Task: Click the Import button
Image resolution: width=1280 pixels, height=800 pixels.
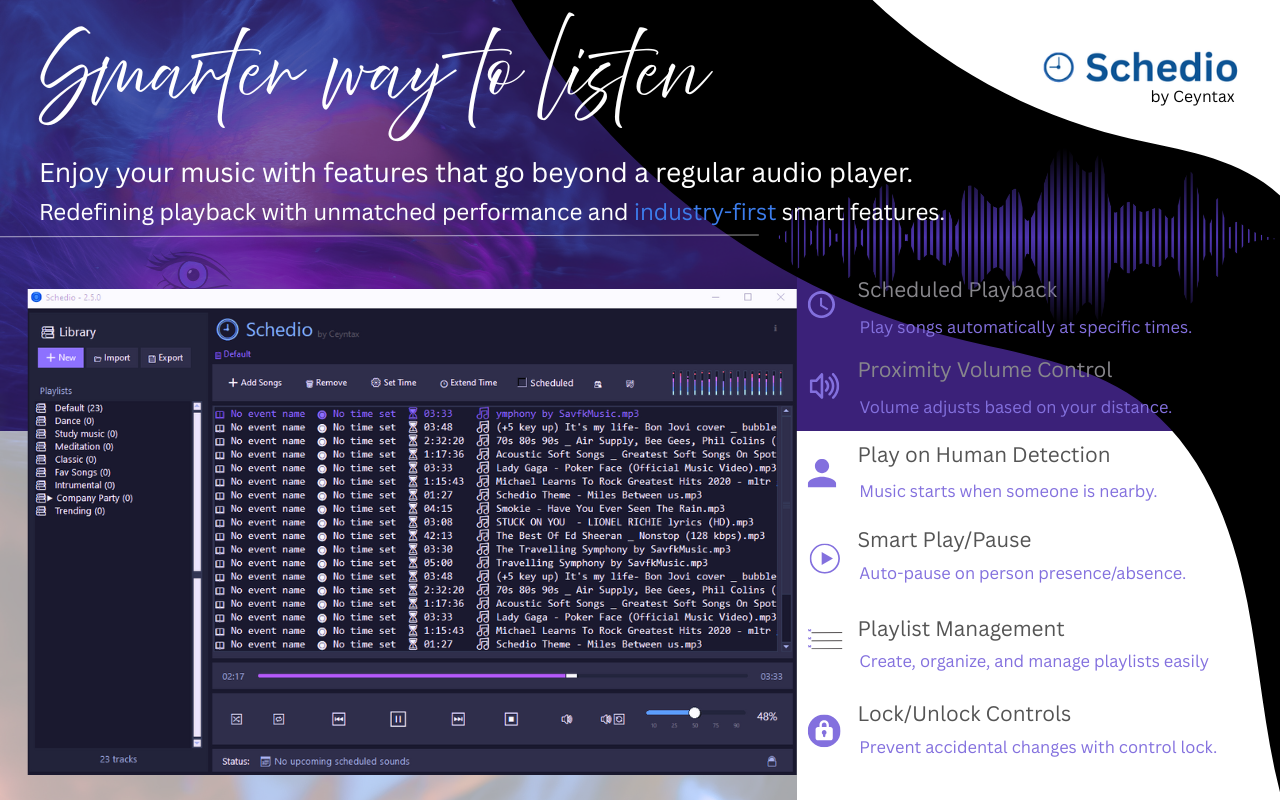Action: pos(112,358)
